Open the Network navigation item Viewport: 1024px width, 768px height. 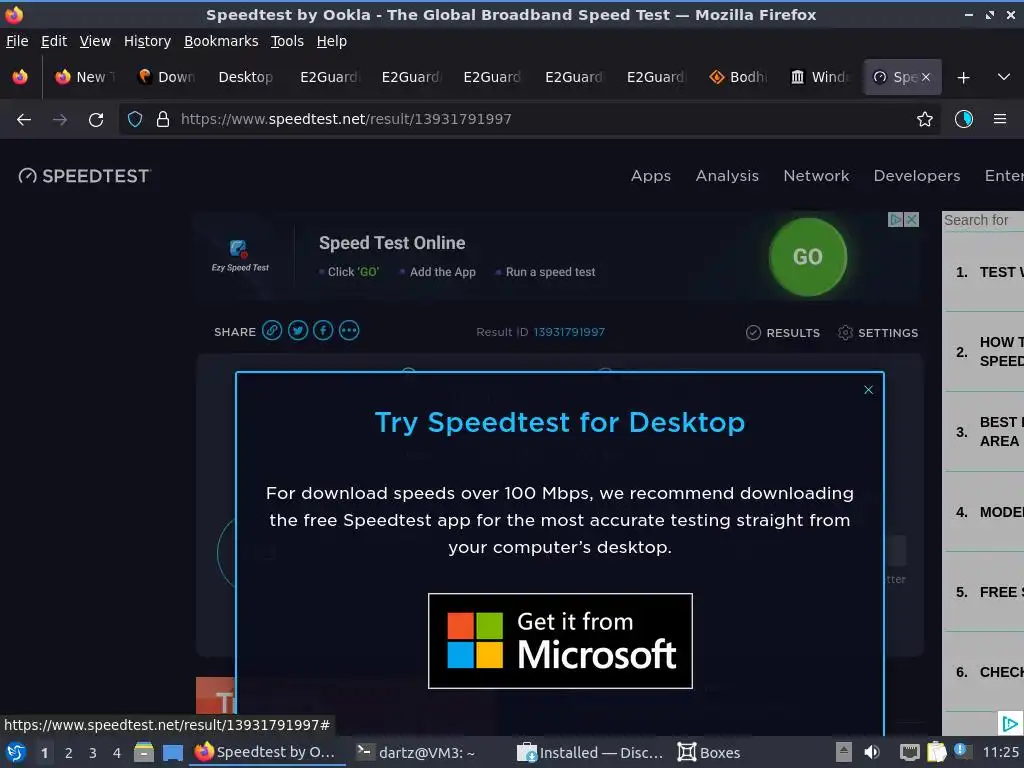[x=816, y=176]
